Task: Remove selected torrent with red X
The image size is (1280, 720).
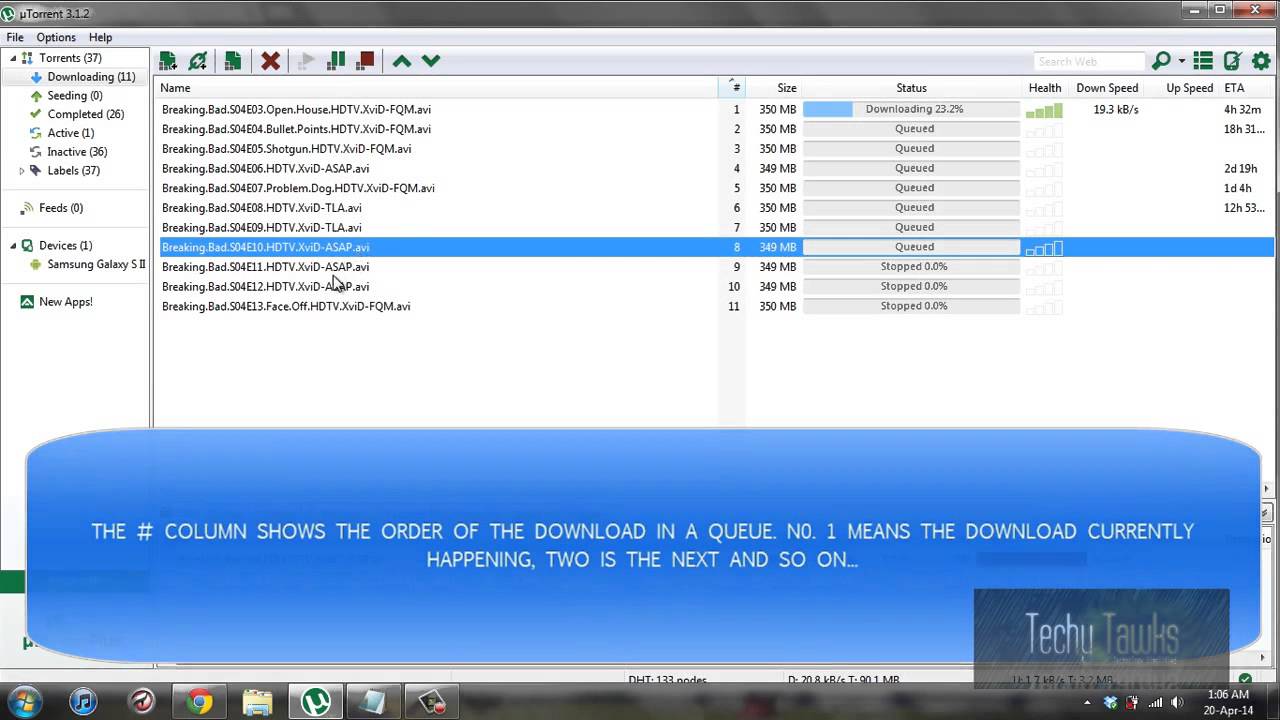Action: (x=270, y=61)
